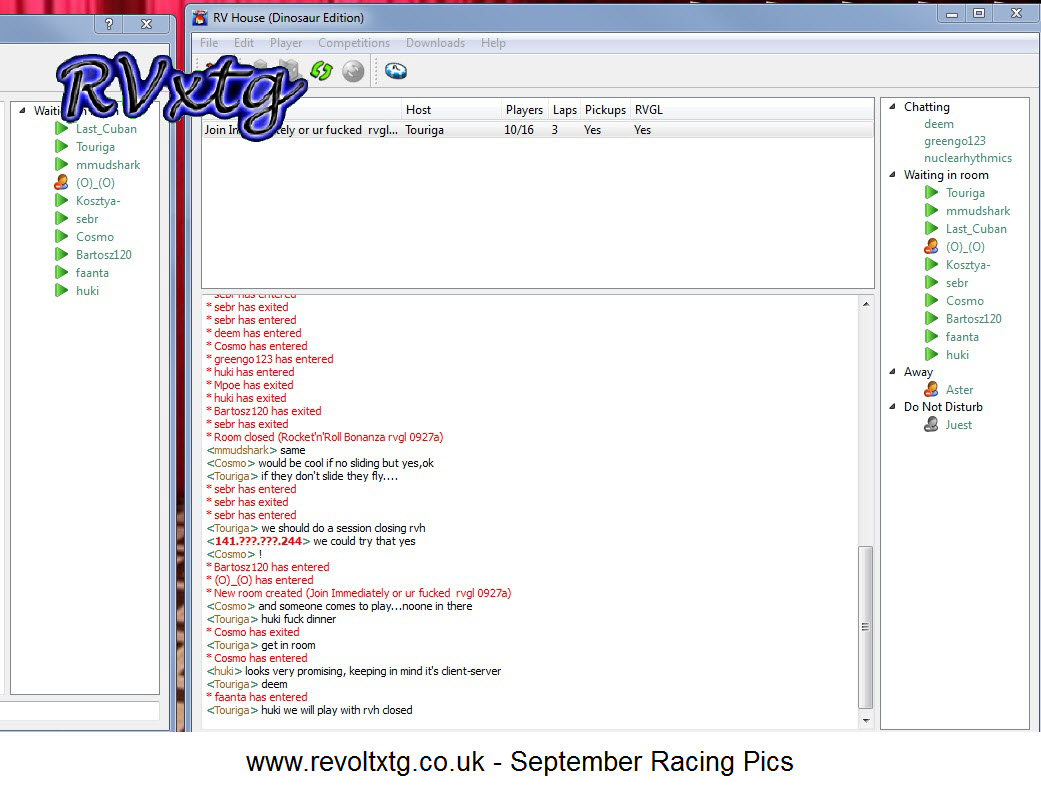Click the green arrow icon beside sebr in RV House user list
This screenshot has width=1041, height=790.
(x=932, y=282)
